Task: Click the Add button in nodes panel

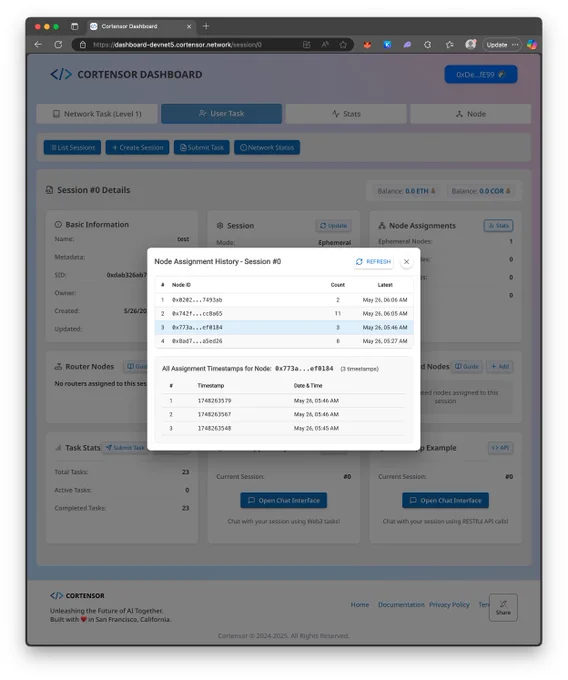Action: [500, 366]
